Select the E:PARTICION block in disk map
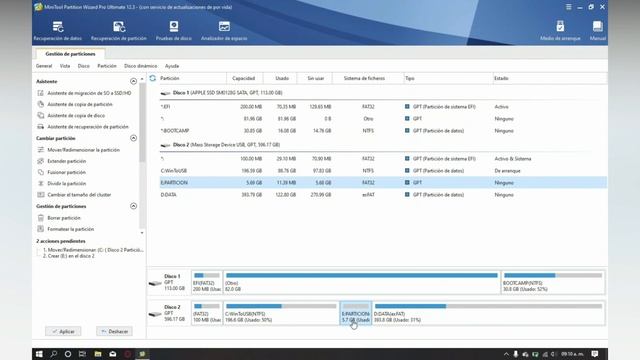Image resolution: width=640 pixels, height=360 pixels. [x=356, y=313]
